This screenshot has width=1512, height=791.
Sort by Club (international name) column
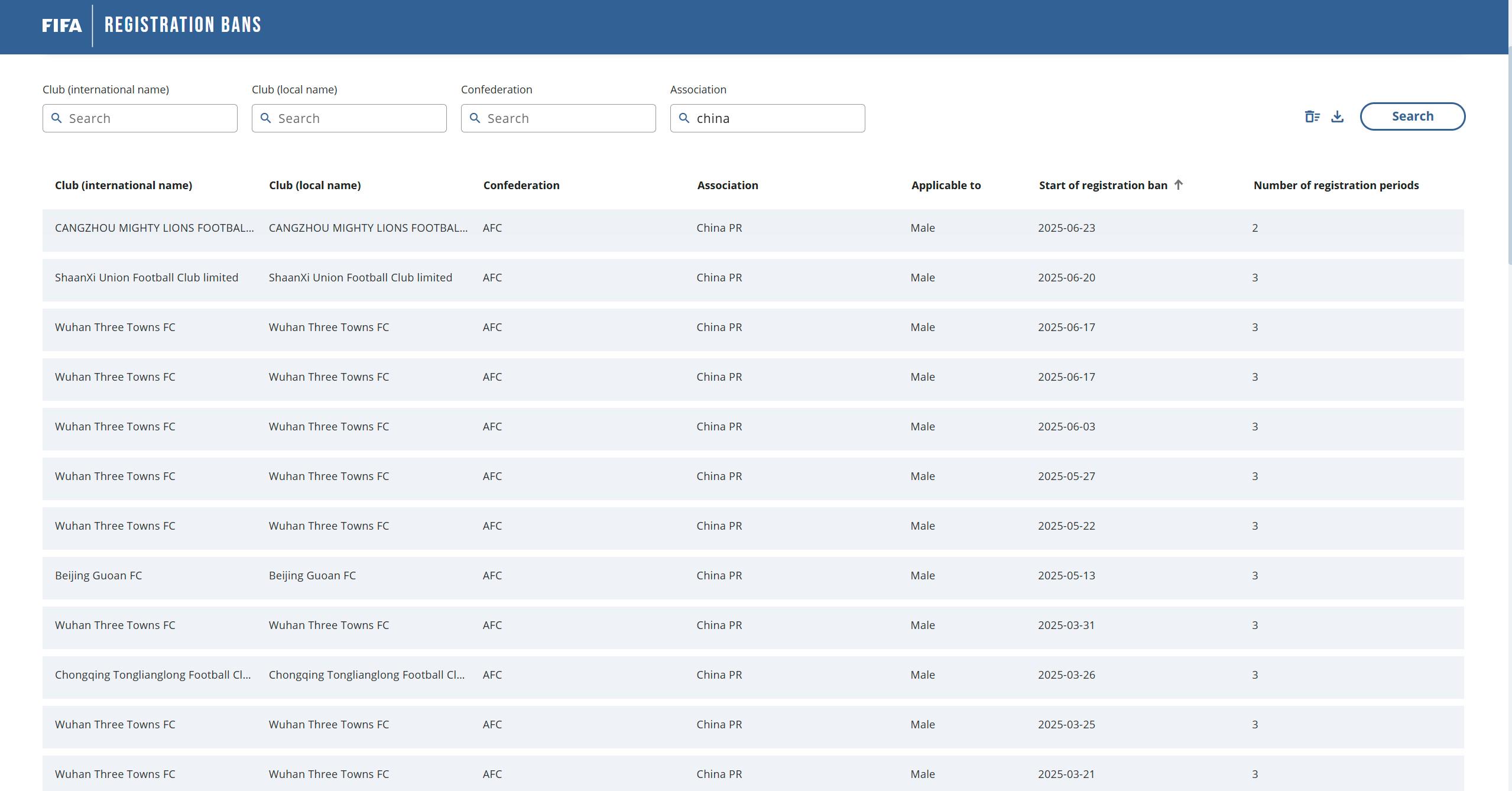coord(123,186)
